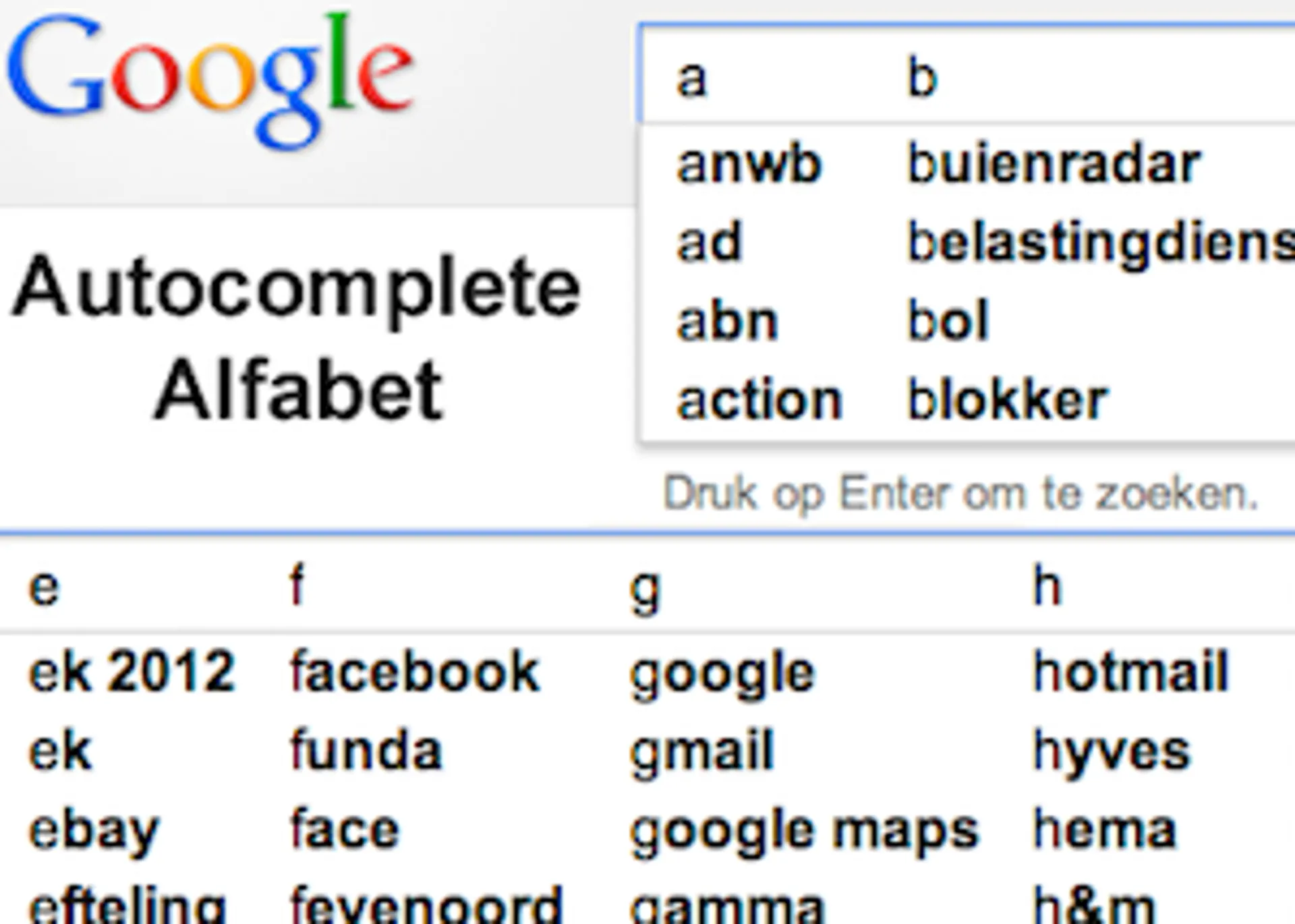Select the suggestion abn
The image size is (1295, 924).
point(725,320)
